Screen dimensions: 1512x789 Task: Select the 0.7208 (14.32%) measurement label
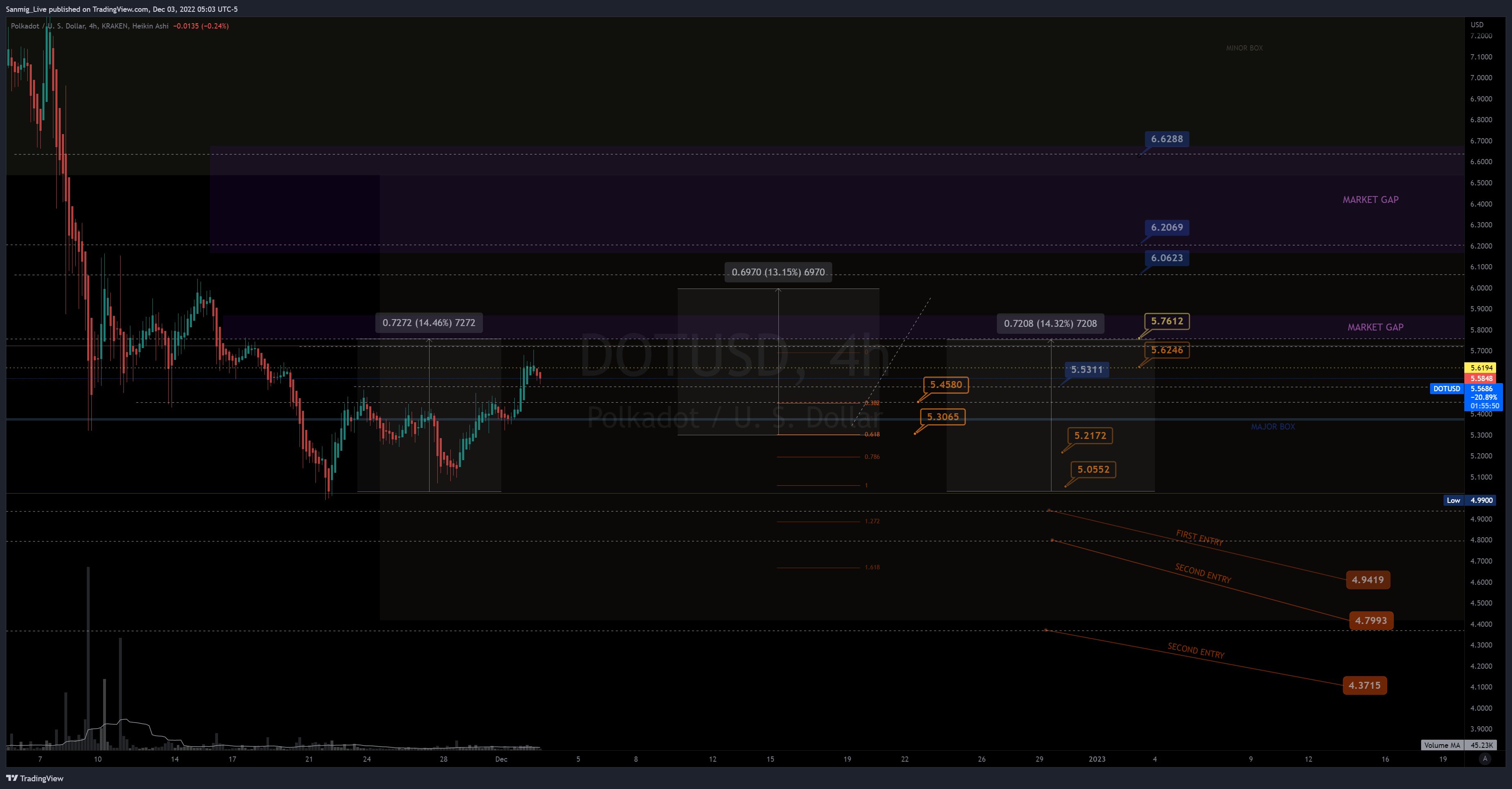(x=1050, y=324)
